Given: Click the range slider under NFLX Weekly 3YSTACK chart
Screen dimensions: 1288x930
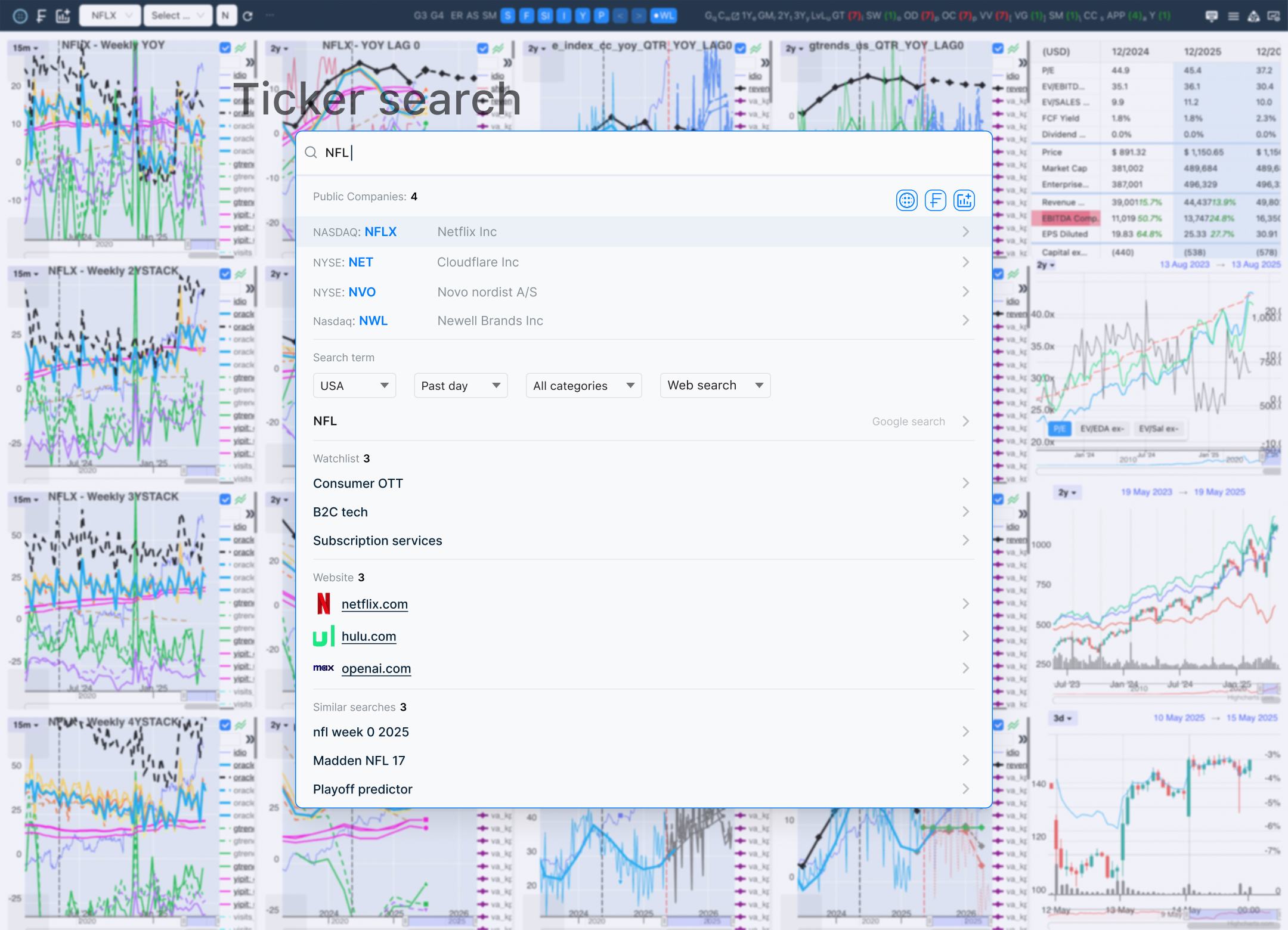Looking at the screenshot, I should coord(202,696).
